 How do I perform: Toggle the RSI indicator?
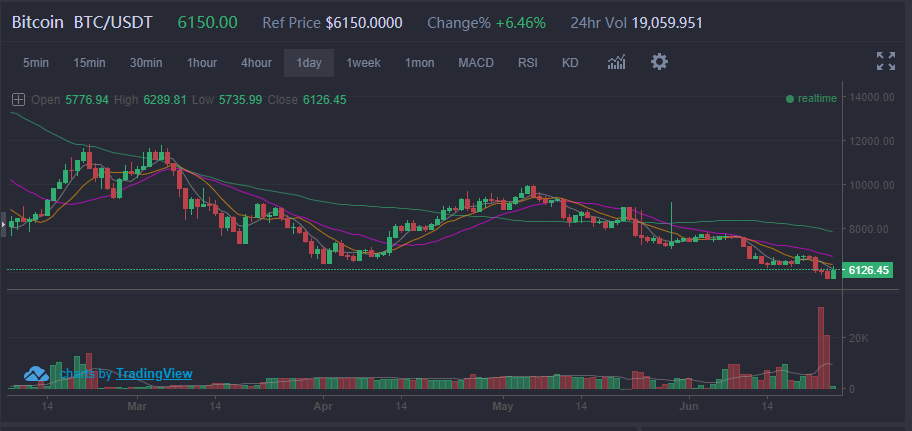(x=527, y=63)
